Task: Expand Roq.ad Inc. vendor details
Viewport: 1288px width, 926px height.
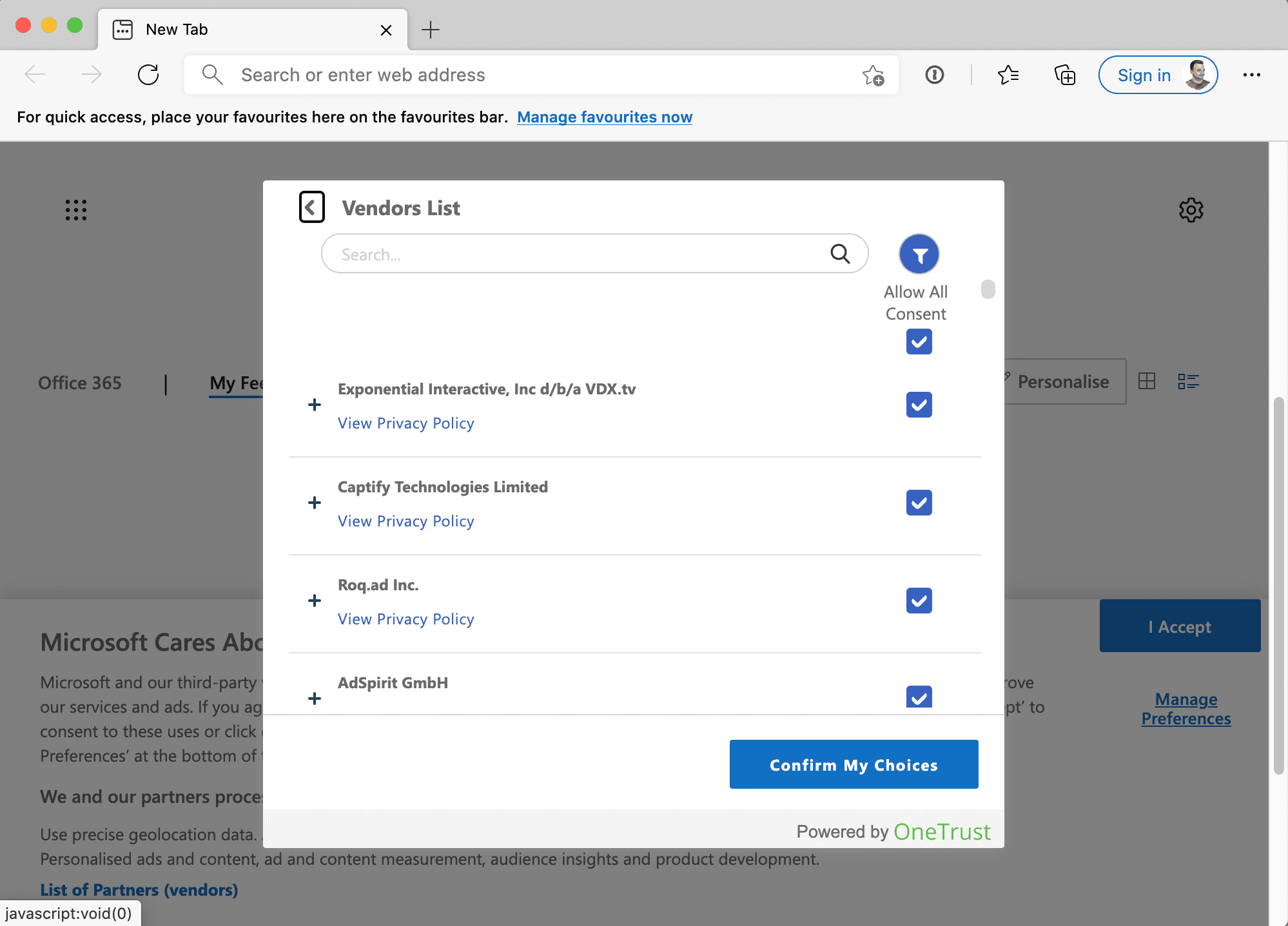Action: coord(315,601)
